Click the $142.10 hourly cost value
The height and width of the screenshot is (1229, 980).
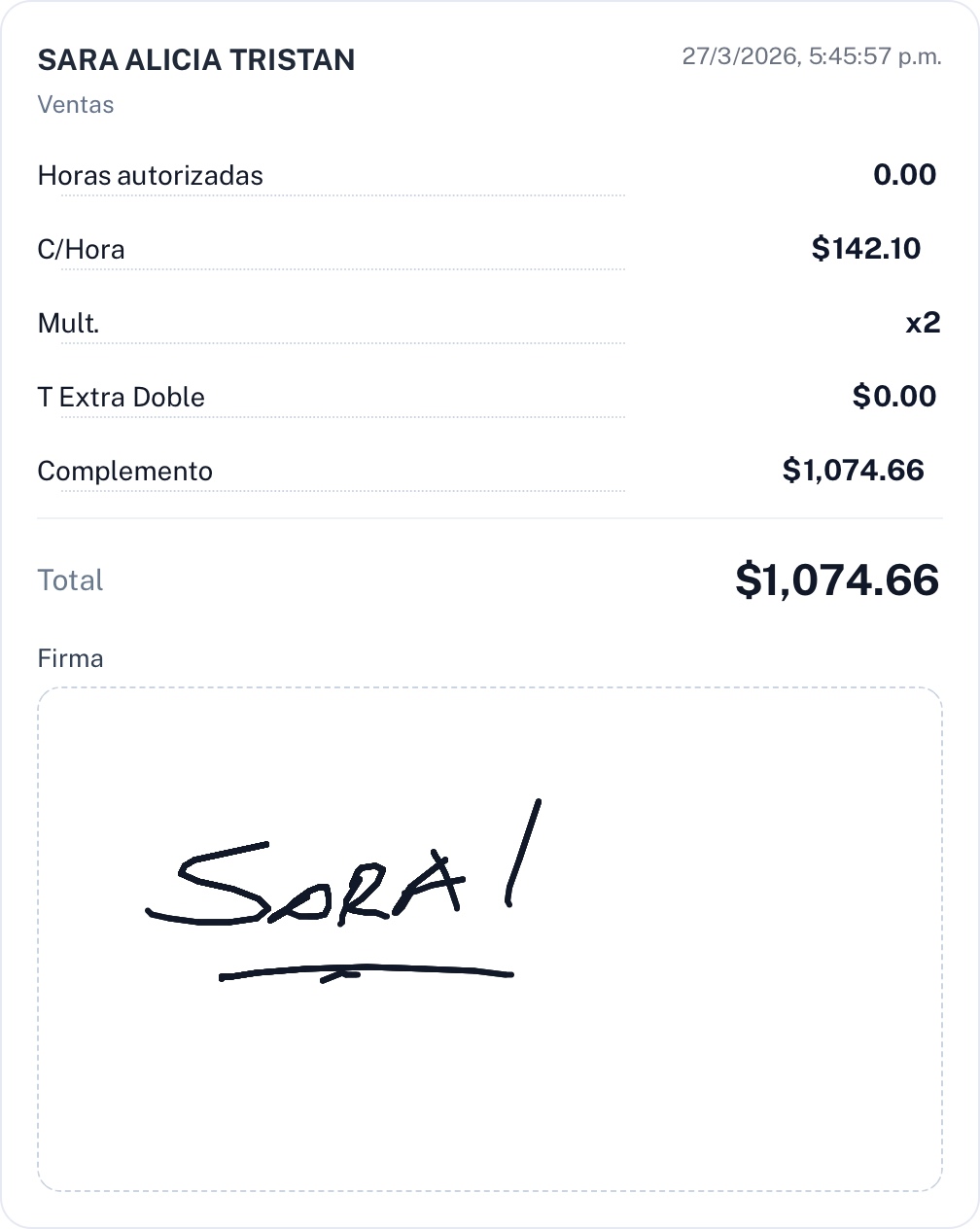tap(865, 249)
